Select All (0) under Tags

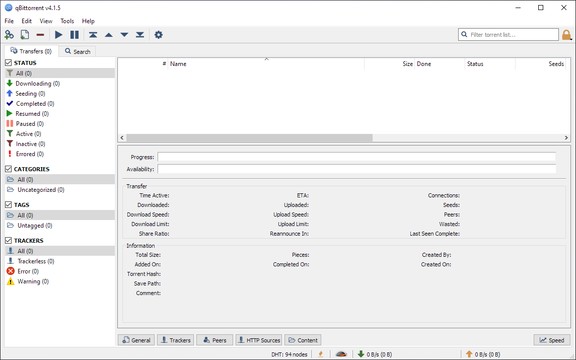click(60, 215)
